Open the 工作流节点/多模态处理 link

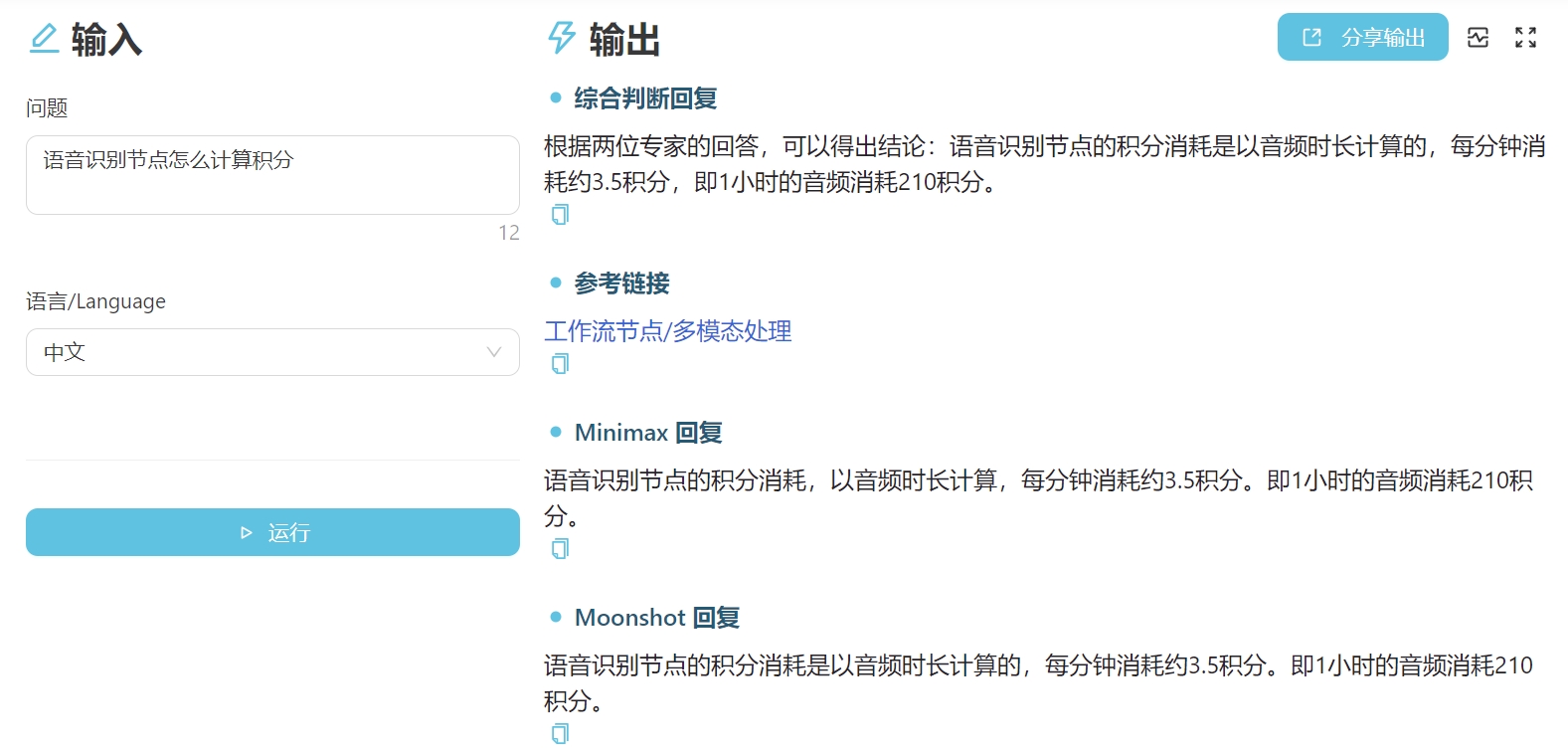click(x=667, y=331)
